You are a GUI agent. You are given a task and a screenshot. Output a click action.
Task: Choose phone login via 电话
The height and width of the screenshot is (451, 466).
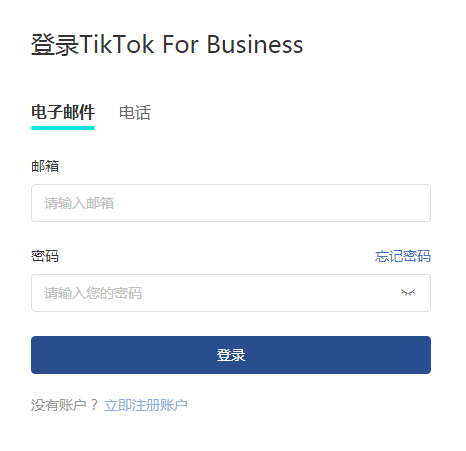pos(135,113)
